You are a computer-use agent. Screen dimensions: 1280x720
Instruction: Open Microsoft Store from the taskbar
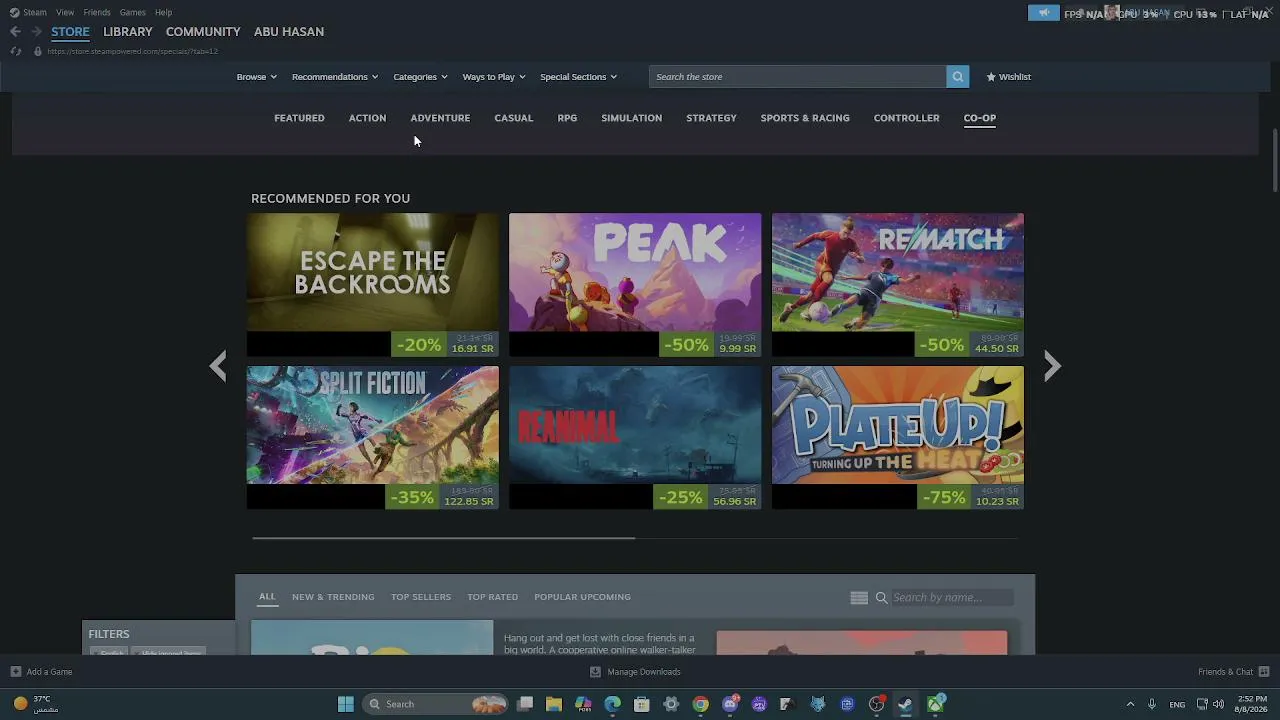pyautogui.click(x=642, y=704)
